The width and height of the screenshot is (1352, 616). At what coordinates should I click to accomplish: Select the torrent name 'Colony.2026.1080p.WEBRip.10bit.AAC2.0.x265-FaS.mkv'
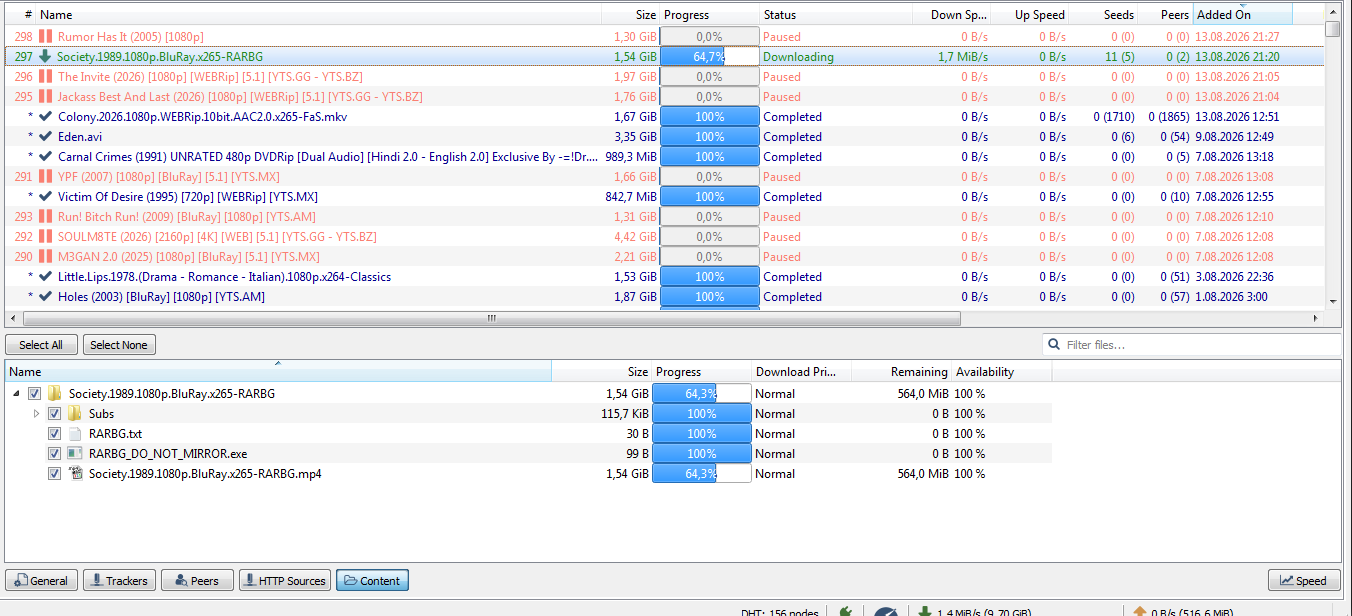[202, 117]
